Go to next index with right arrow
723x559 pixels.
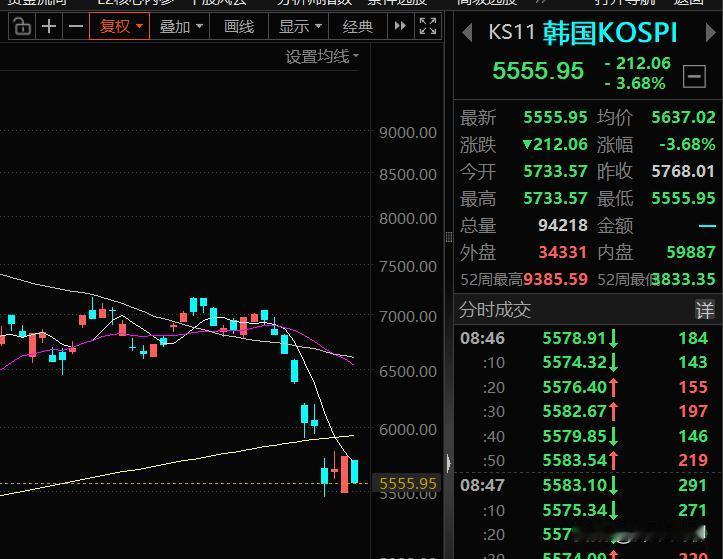pyautogui.click(x=711, y=33)
